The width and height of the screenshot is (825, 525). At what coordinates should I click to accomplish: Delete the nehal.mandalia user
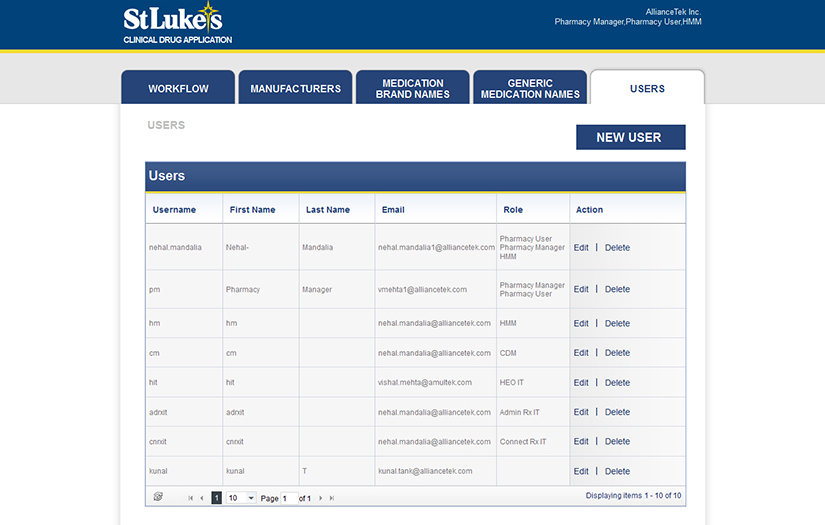[x=617, y=248]
